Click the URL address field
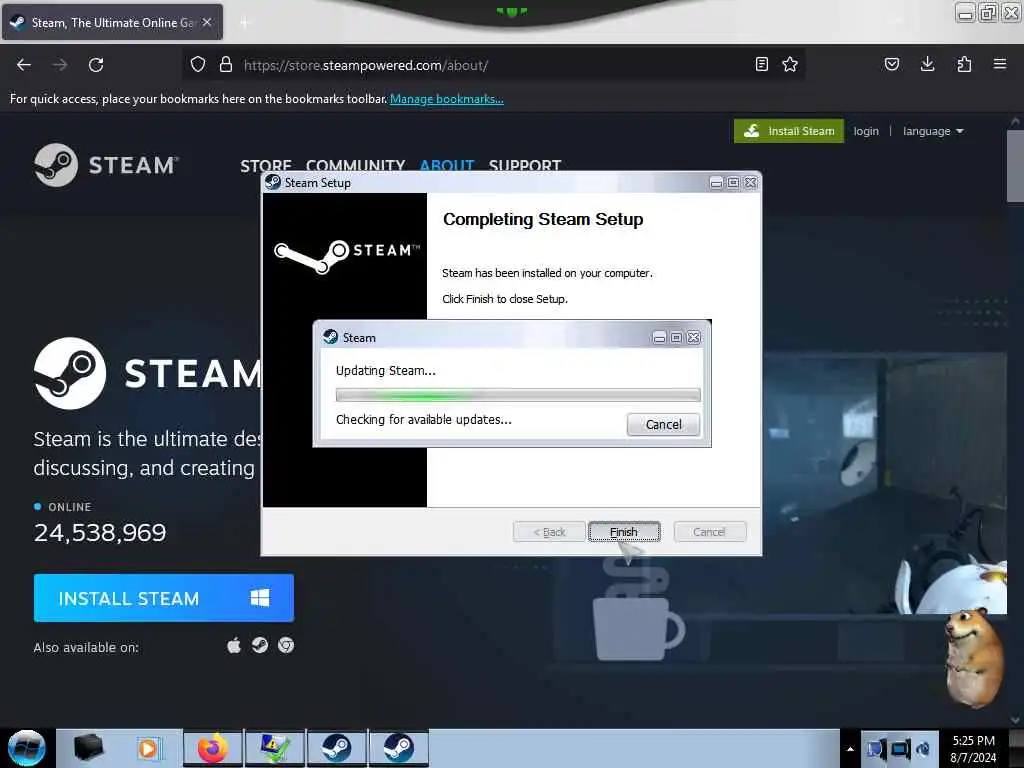 pyautogui.click(x=496, y=65)
